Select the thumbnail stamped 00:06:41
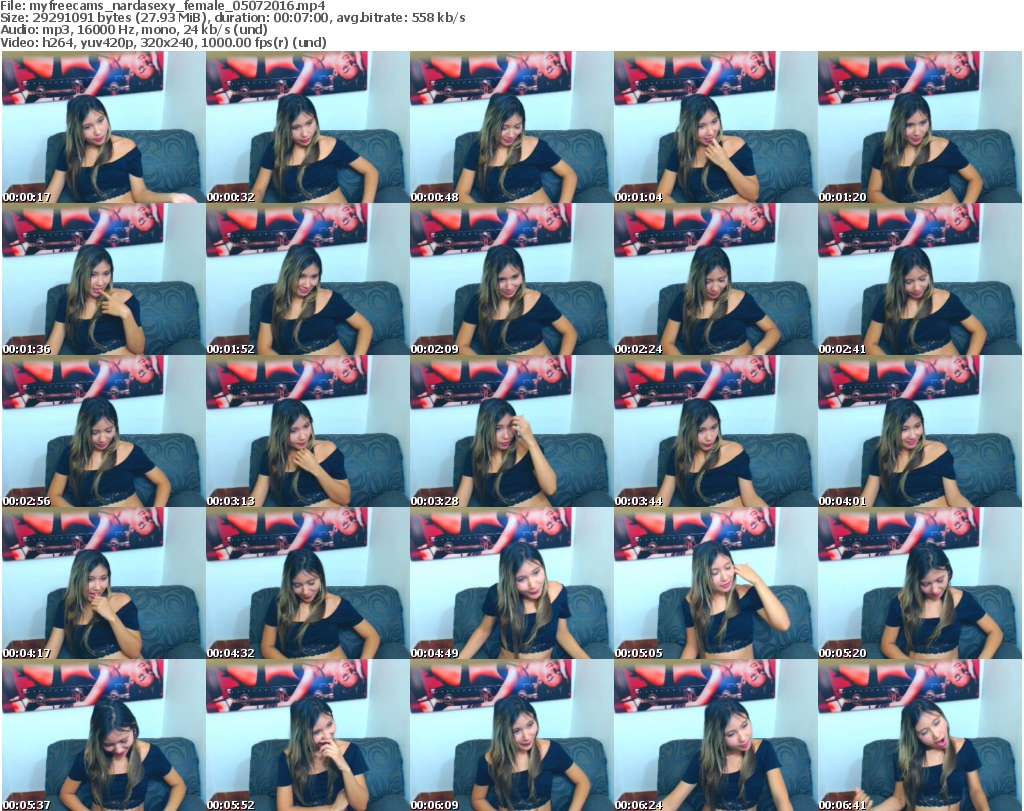This screenshot has width=1024, height=811. [920, 735]
